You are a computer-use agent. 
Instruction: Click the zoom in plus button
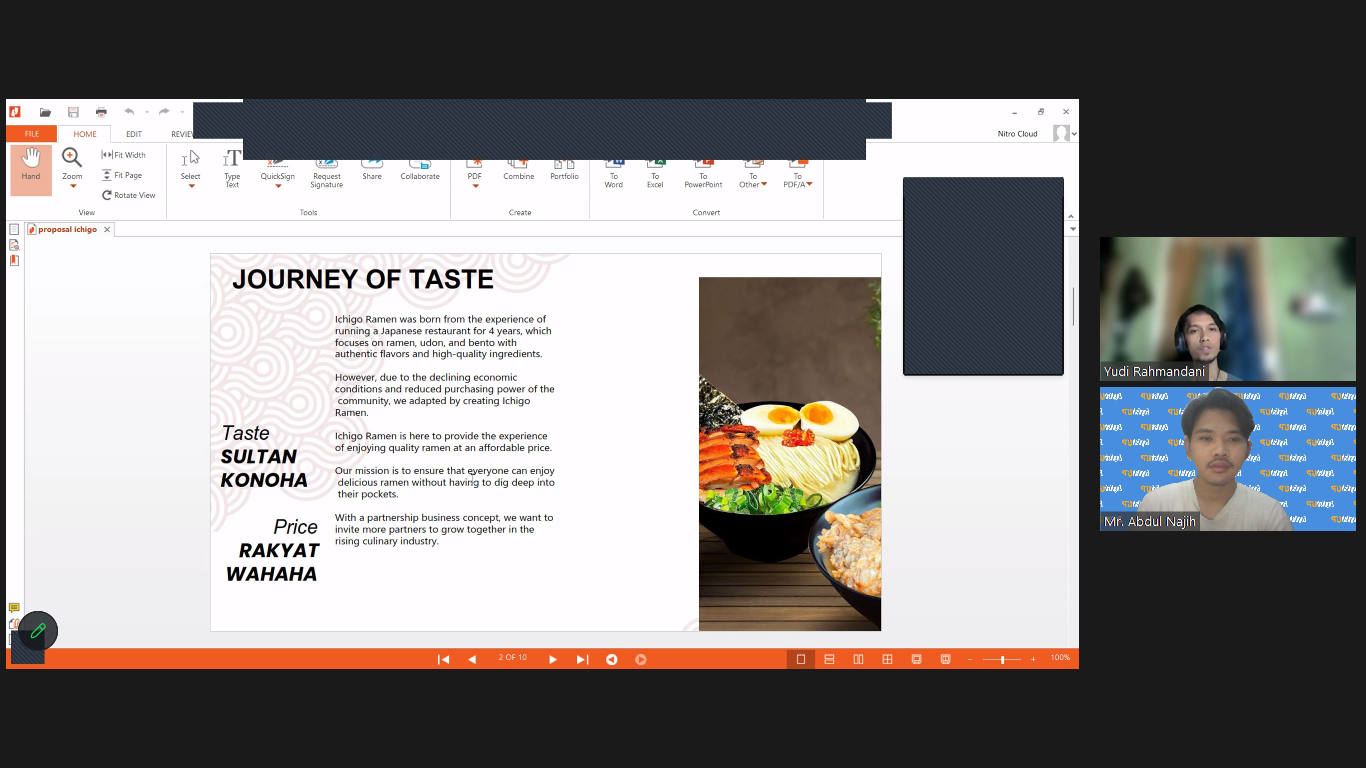[x=1033, y=659]
